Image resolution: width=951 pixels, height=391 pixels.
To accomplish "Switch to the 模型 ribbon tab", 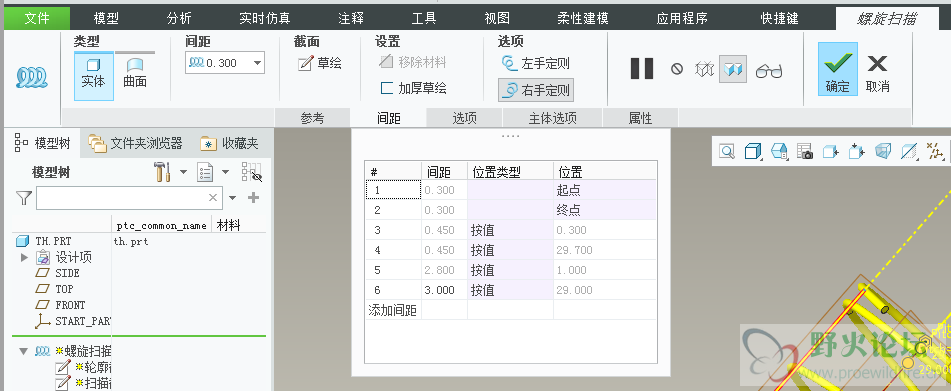I will click(x=107, y=18).
